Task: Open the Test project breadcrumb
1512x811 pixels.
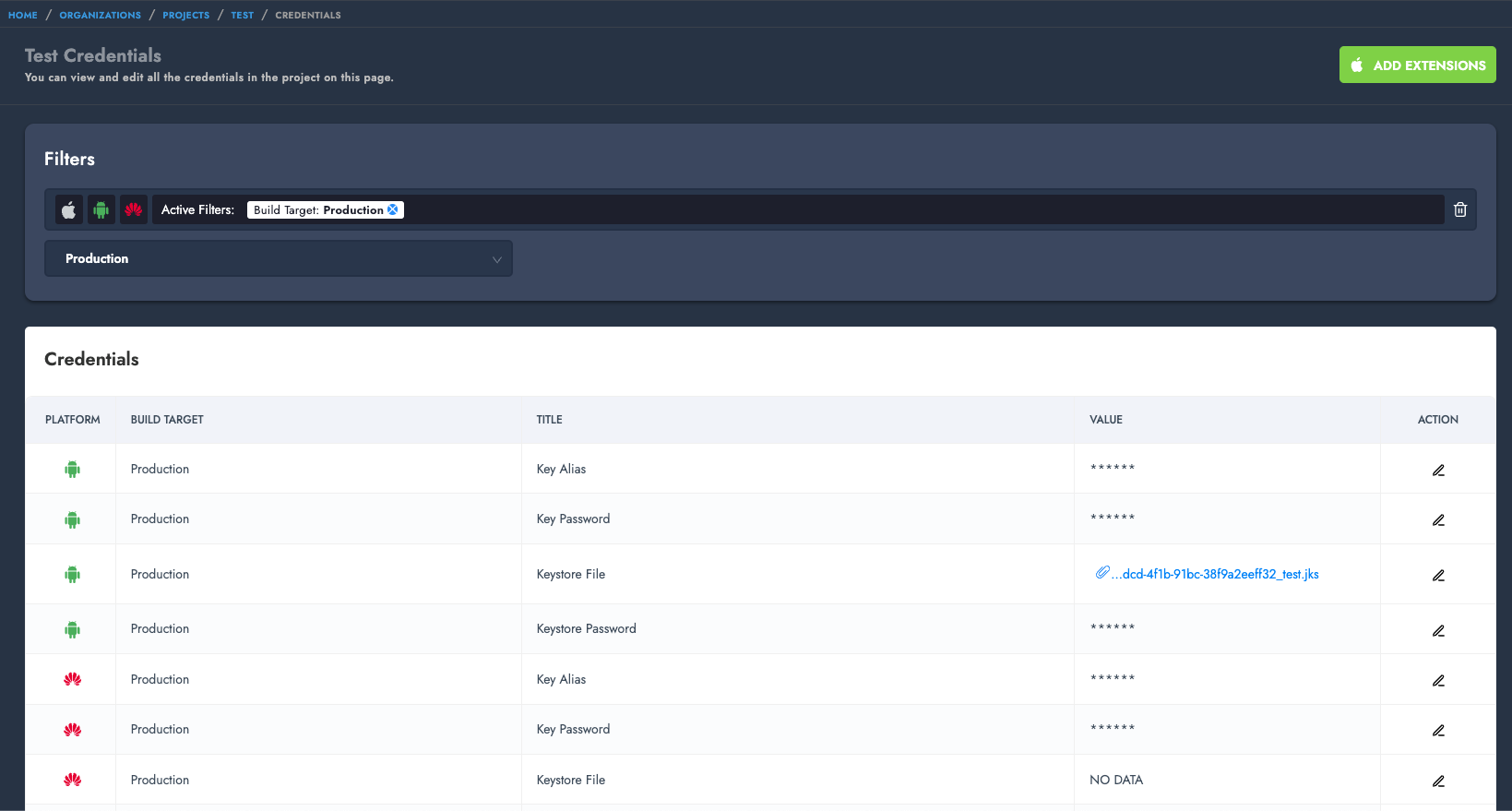Action: [x=243, y=15]
